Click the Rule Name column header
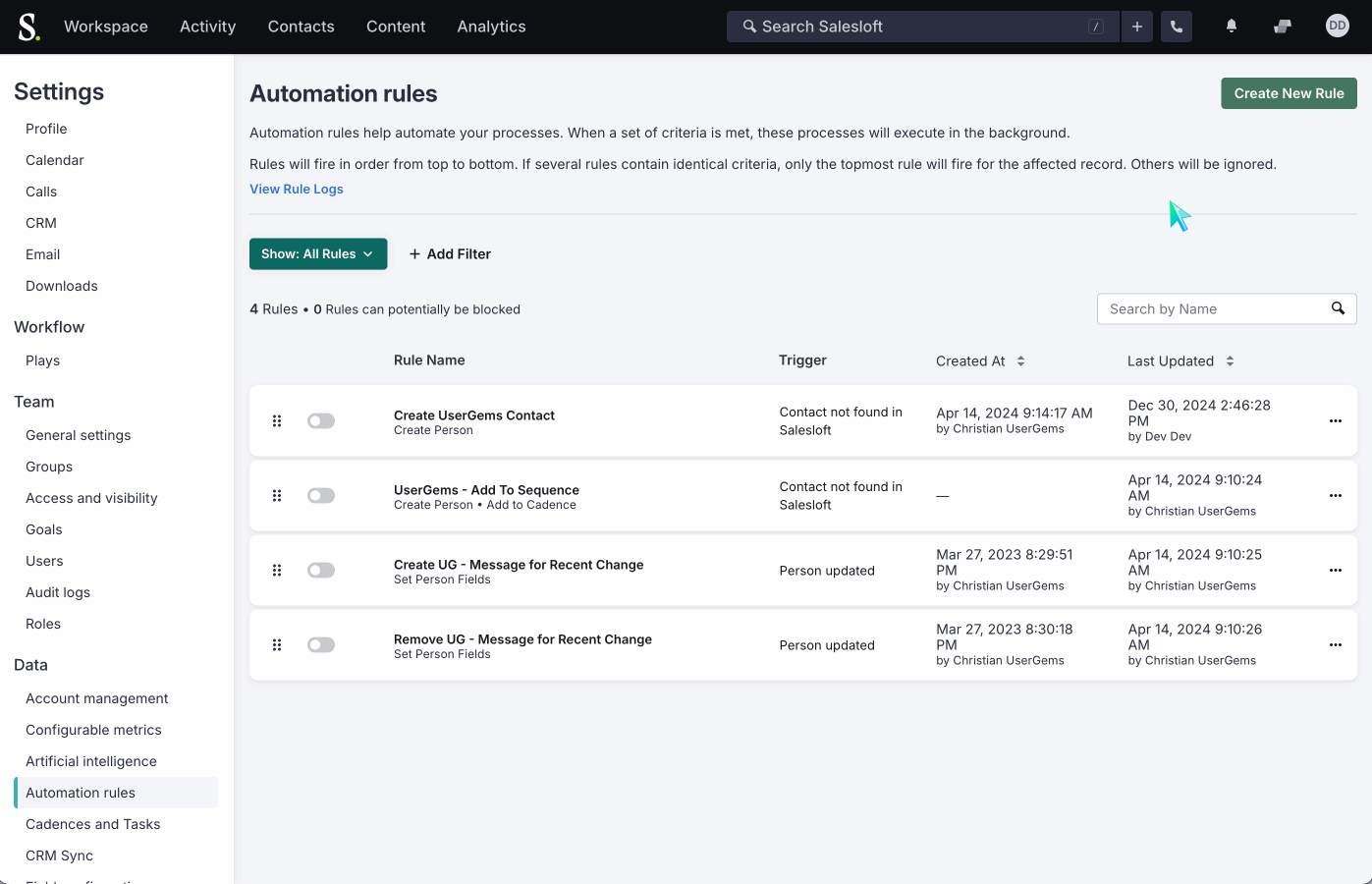 (x=429, y=360)
